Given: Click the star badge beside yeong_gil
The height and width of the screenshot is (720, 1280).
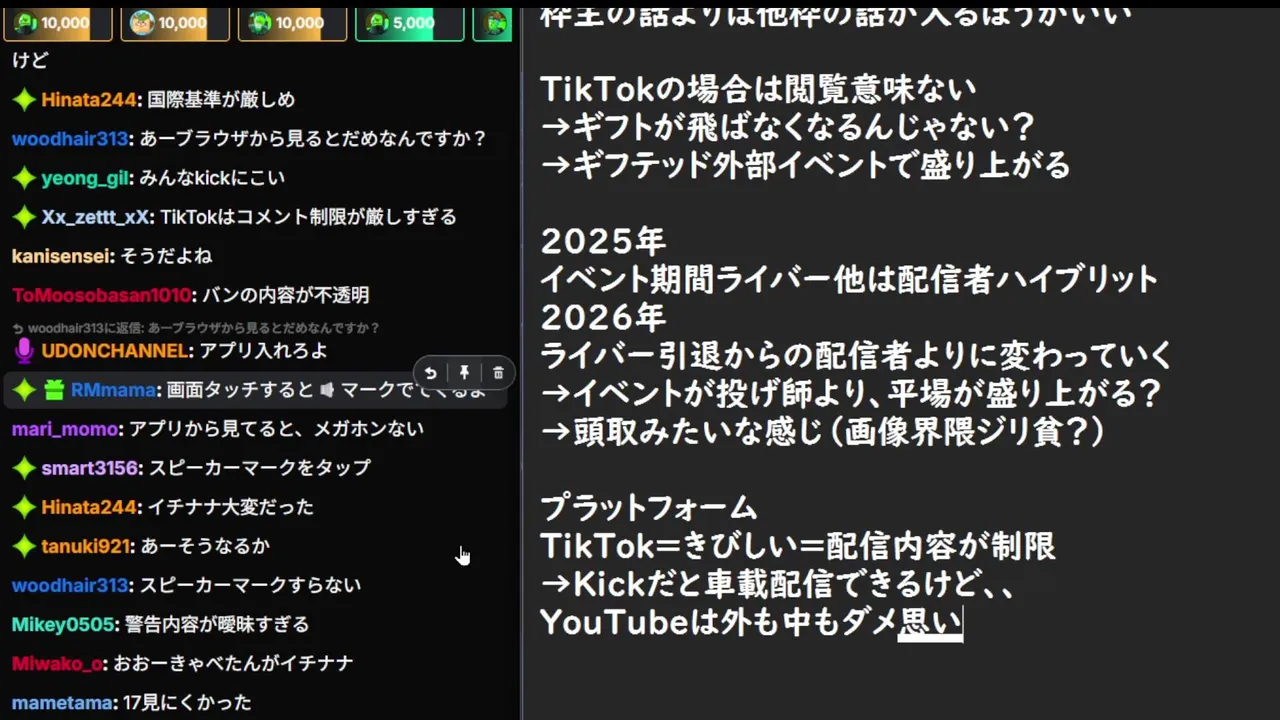Looking at the screenshot, I should [24, 178].
